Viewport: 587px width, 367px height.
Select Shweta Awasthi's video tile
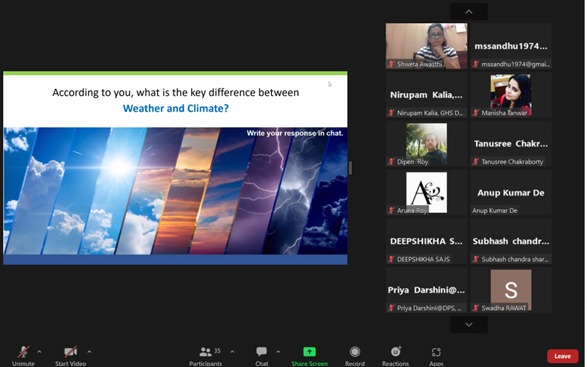pyautogui.click(x=426, y=46)
